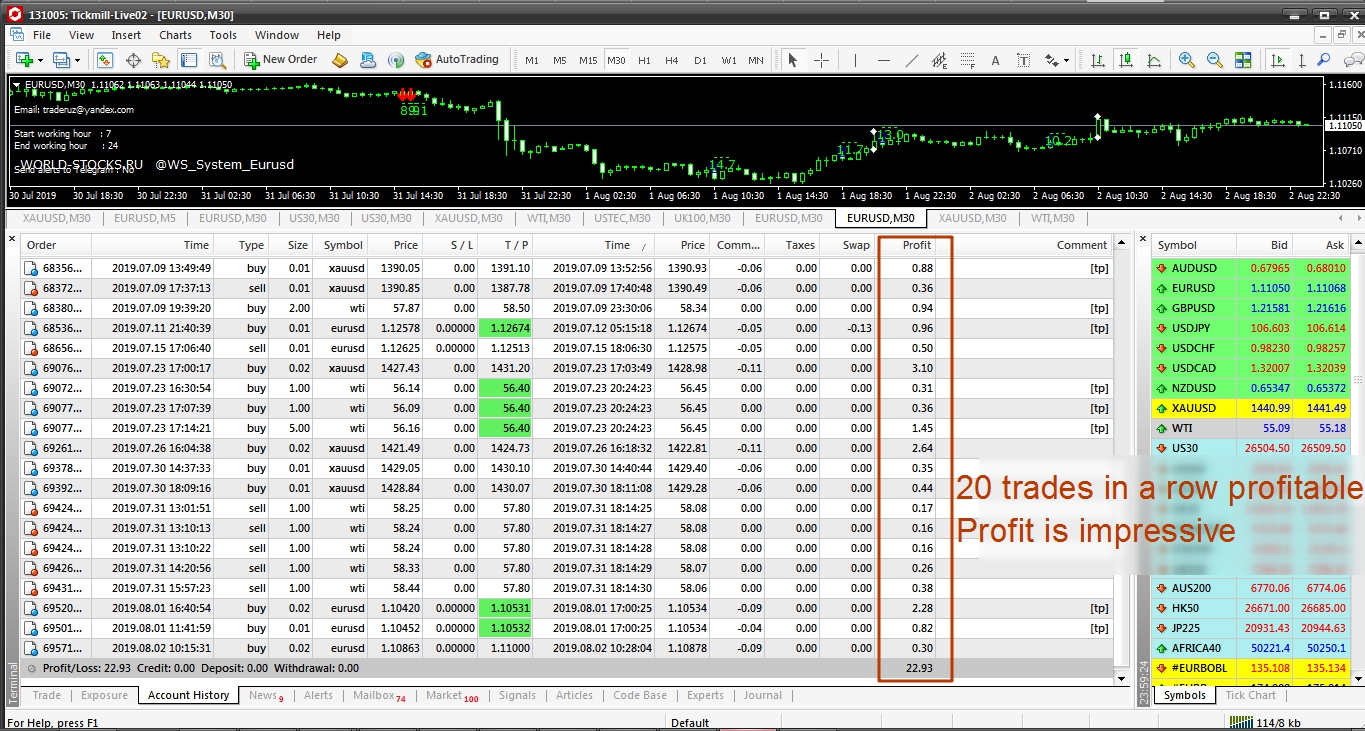
Task: Open the Charts menu
Action: coord(174,34)
